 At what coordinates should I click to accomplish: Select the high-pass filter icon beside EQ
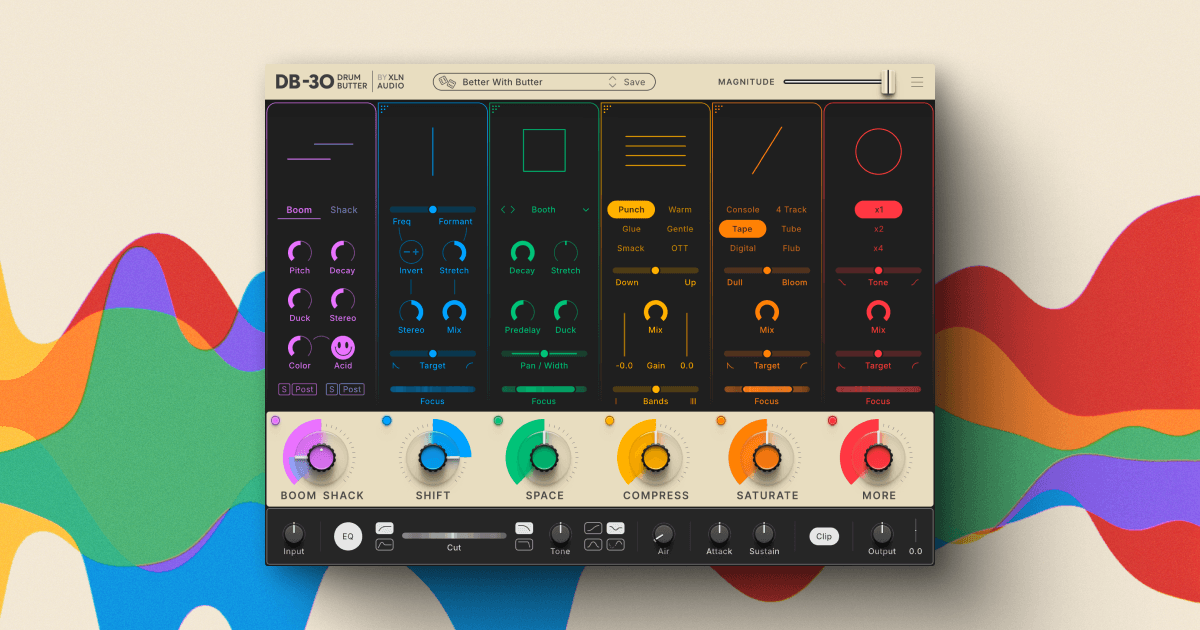[385, 529]
